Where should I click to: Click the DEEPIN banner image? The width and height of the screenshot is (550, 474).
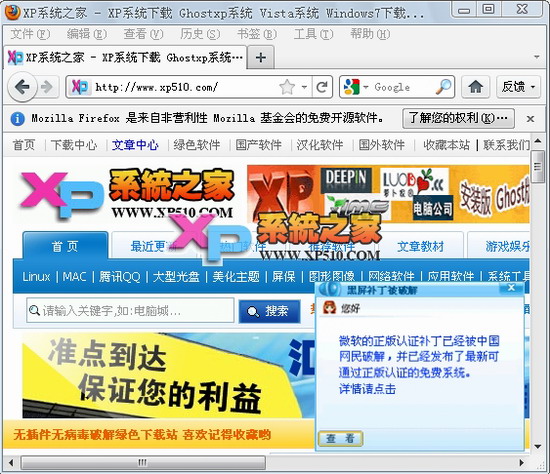346,179
